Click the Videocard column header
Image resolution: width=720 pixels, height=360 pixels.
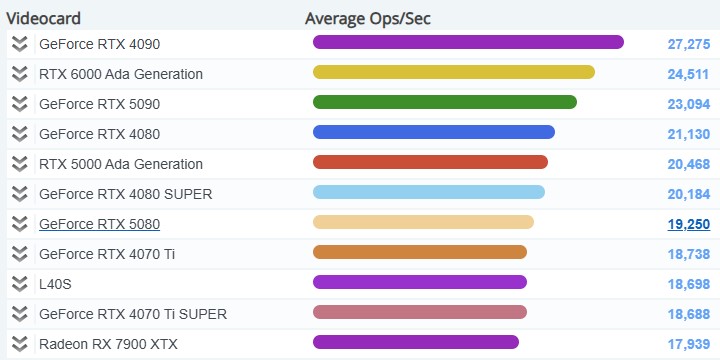coord(44,18)
